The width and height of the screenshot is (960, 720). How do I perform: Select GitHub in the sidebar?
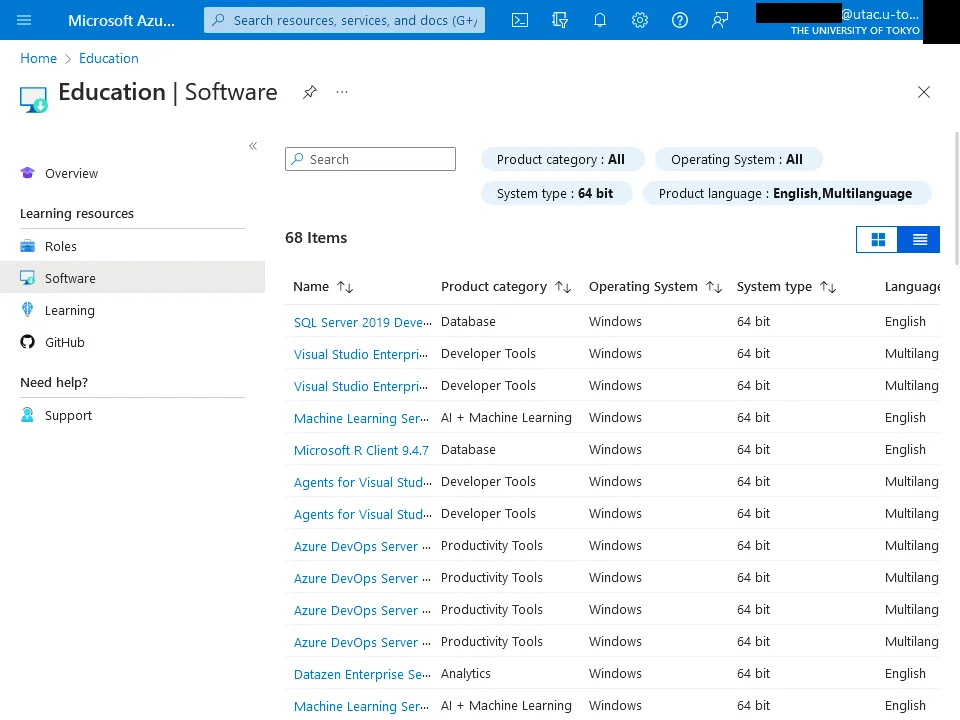pyautogui.click(x=65, y=342)
